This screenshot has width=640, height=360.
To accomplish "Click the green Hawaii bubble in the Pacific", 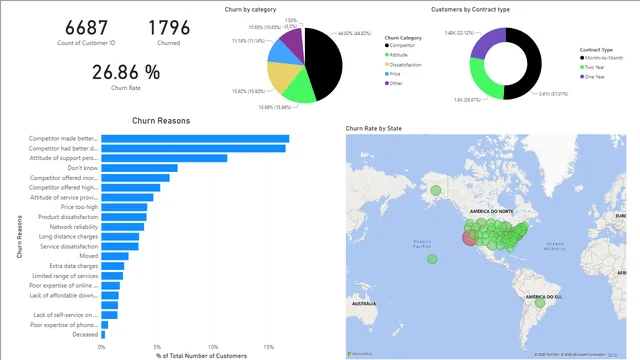I will pos(432,259).
